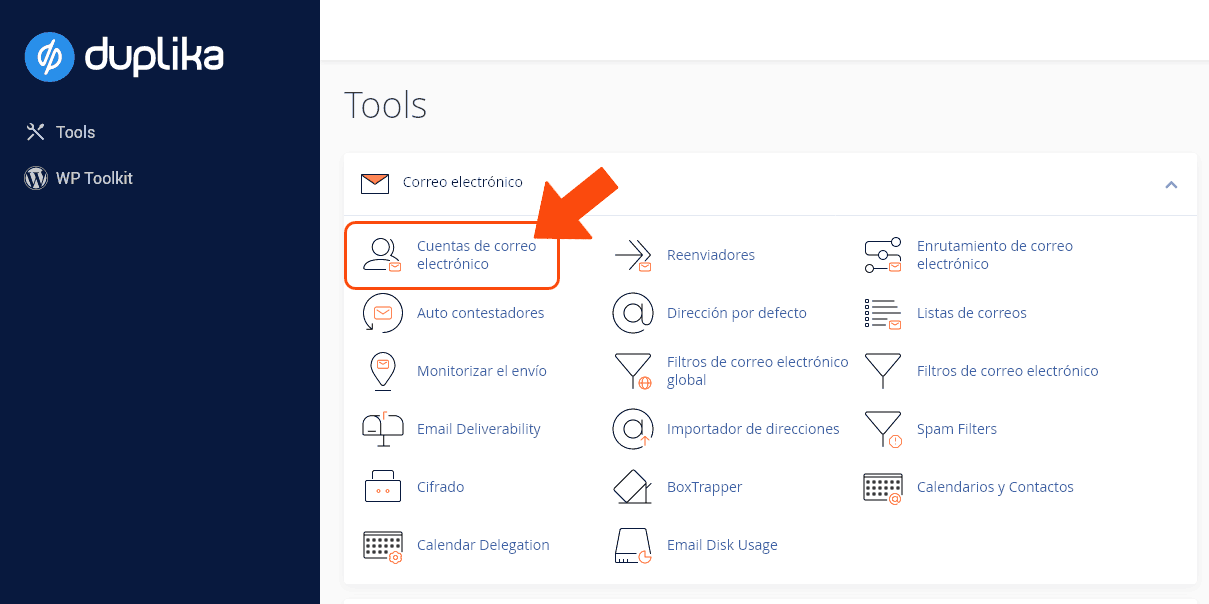Open the Spam Filters link
Image resolution: width=1209 pixels, height=604 pixels.
pyautogui.click(x=956, y=429)
